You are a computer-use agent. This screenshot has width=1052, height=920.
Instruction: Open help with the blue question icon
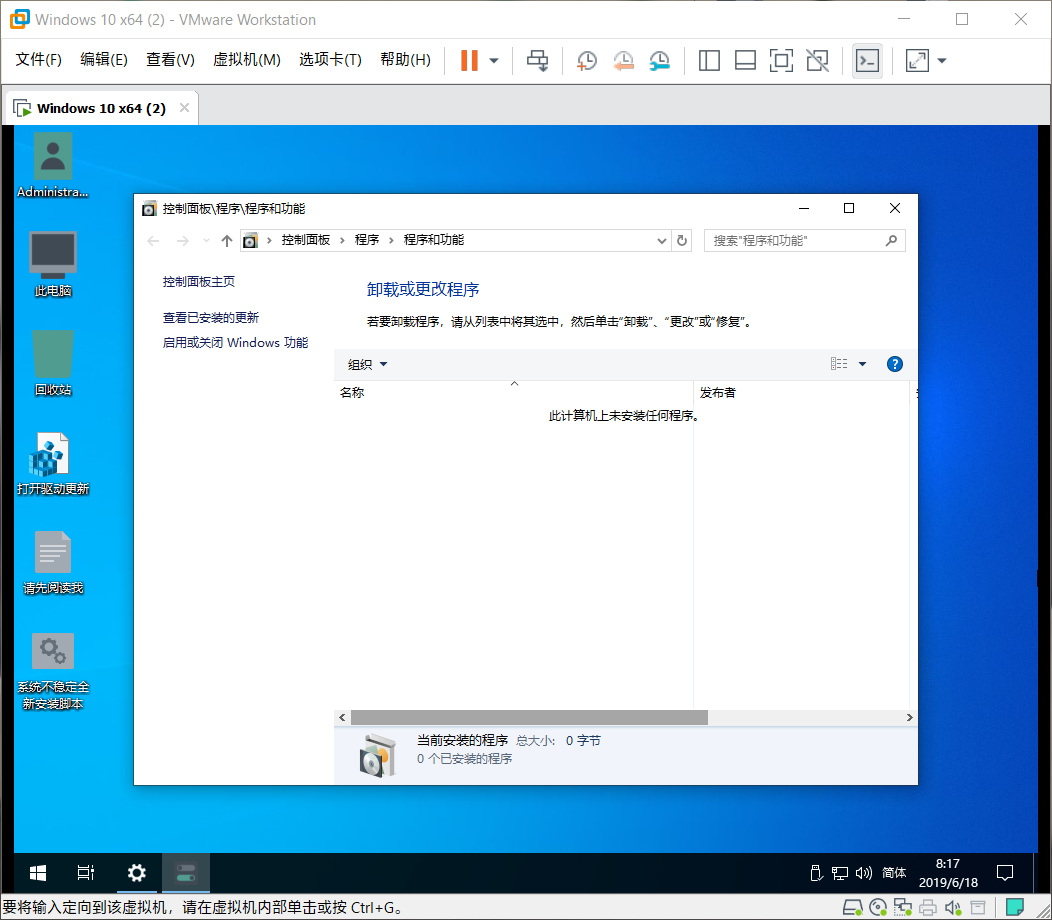(x=894, y=364)
